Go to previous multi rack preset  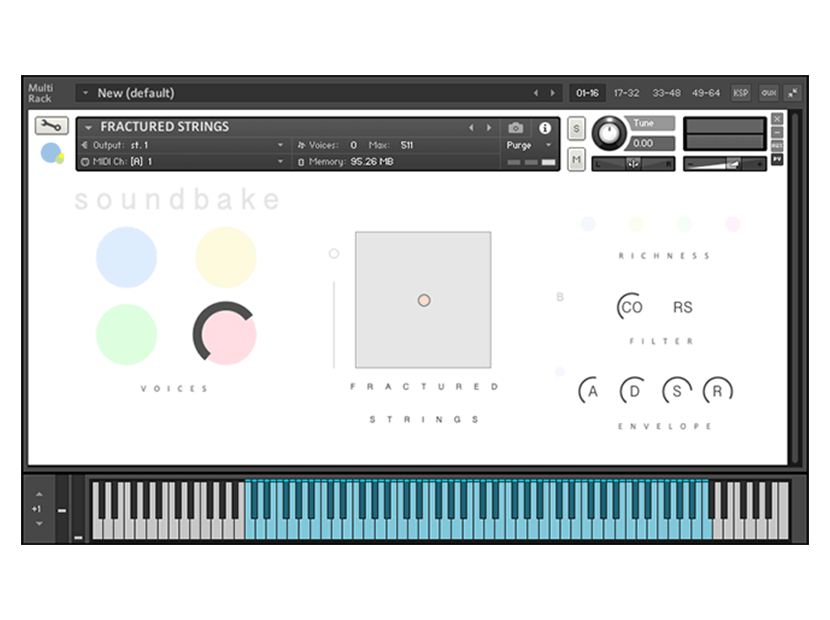point(536,93)
